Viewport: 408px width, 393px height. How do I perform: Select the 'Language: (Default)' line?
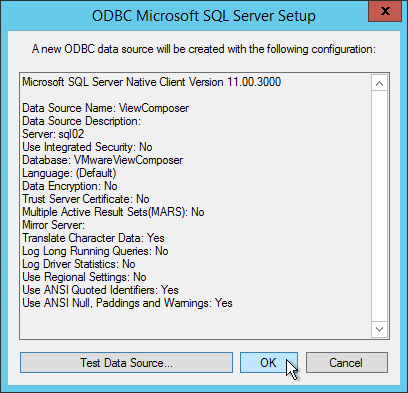[69, 173]
